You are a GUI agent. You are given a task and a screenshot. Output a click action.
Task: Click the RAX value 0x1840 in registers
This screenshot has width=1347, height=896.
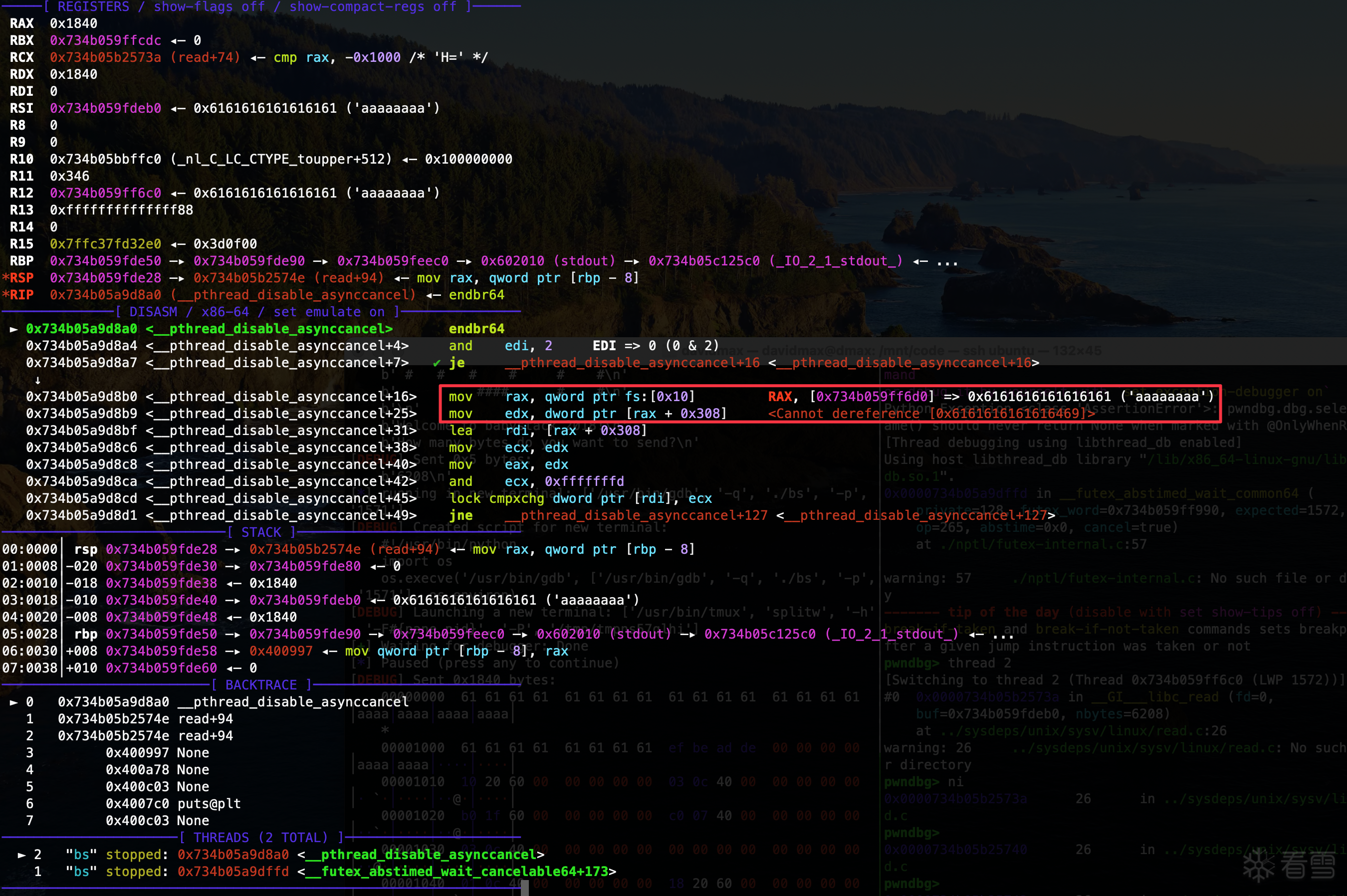73,24
